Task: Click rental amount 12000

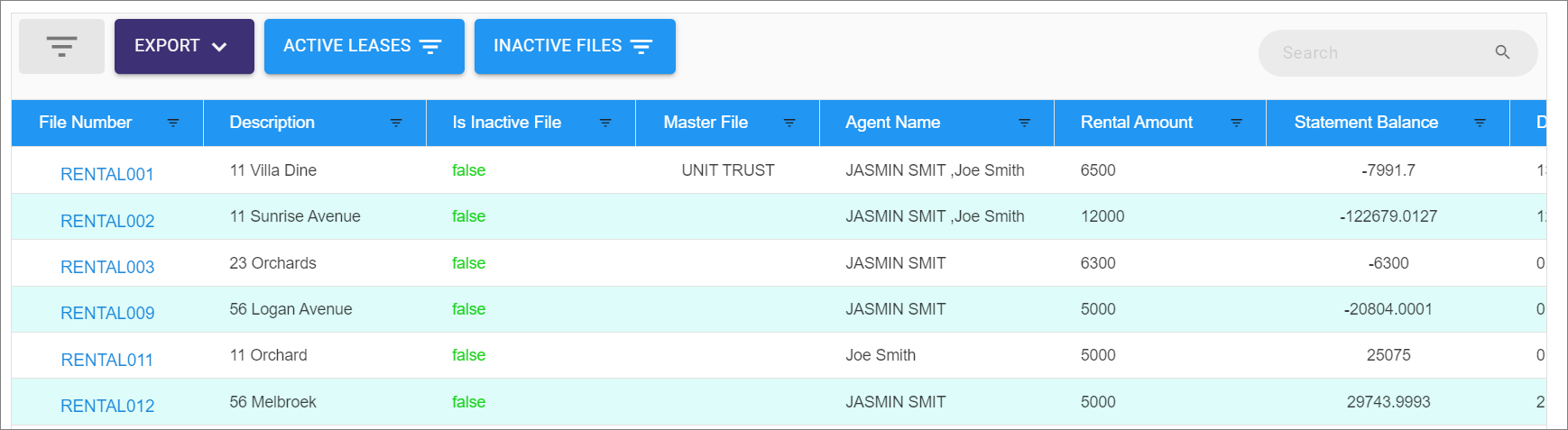Action: pos(1102,216)
